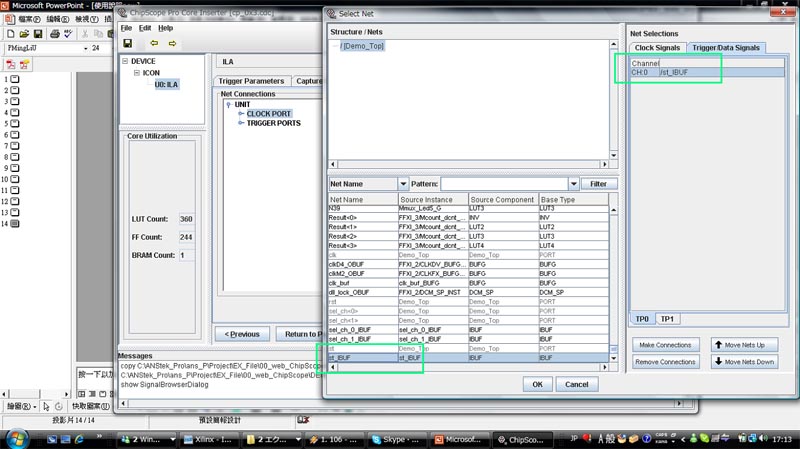Open ChipScope File menu
The image size is (800, 449).
(126, 28)
